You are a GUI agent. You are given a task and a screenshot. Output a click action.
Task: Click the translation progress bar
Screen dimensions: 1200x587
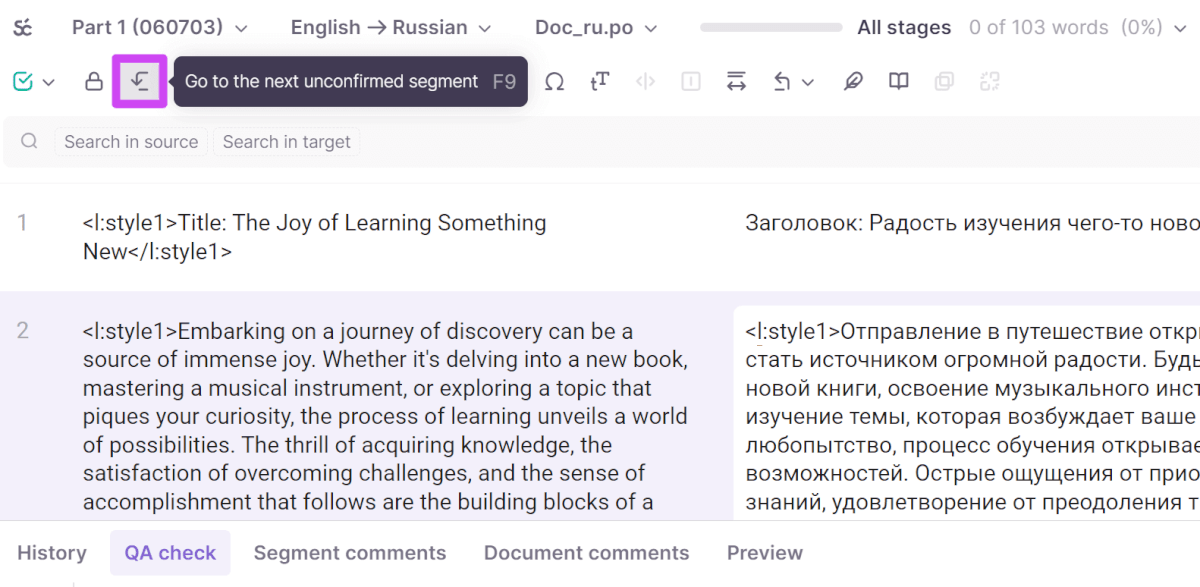[772, 28]
